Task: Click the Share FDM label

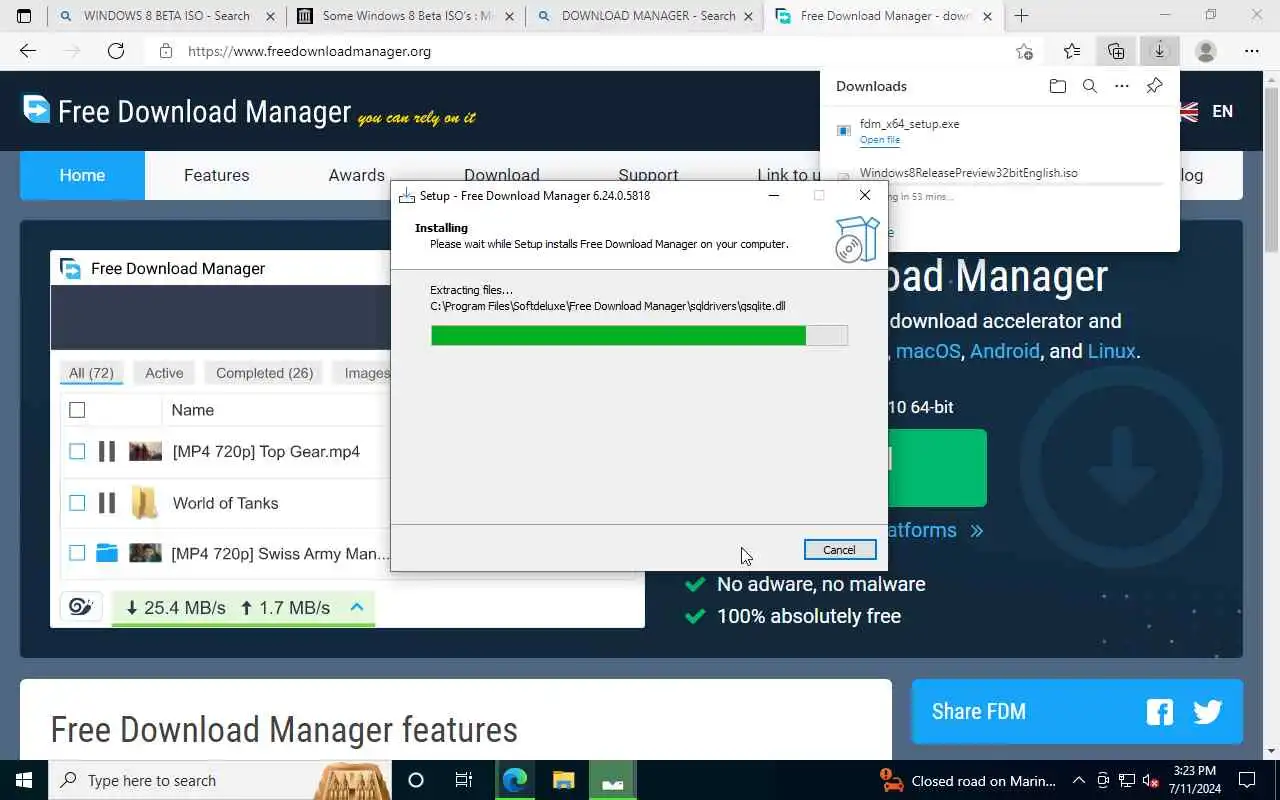Action: tap(979, 712)
